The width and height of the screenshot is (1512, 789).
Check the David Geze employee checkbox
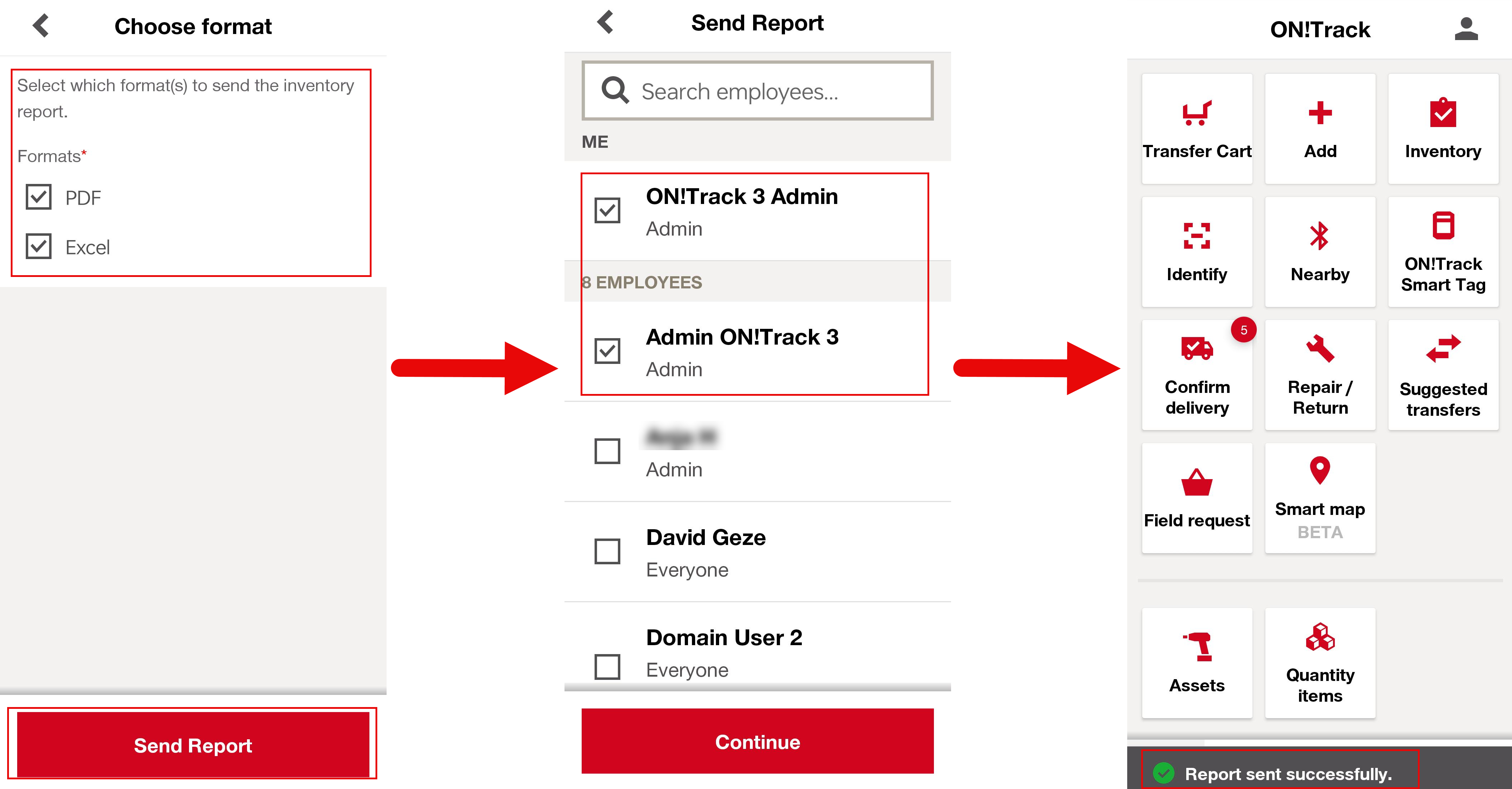tap(607, 551)
